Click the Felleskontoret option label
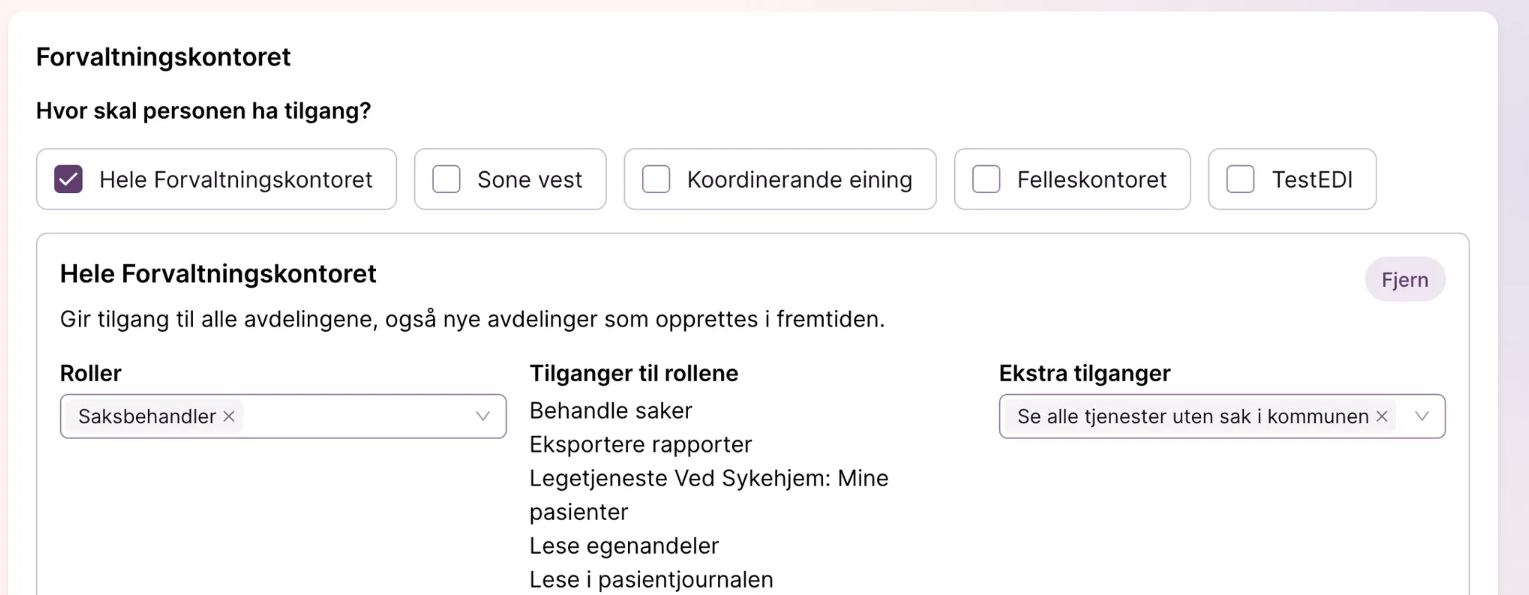1529x595 pixels. click(1092, 180)
